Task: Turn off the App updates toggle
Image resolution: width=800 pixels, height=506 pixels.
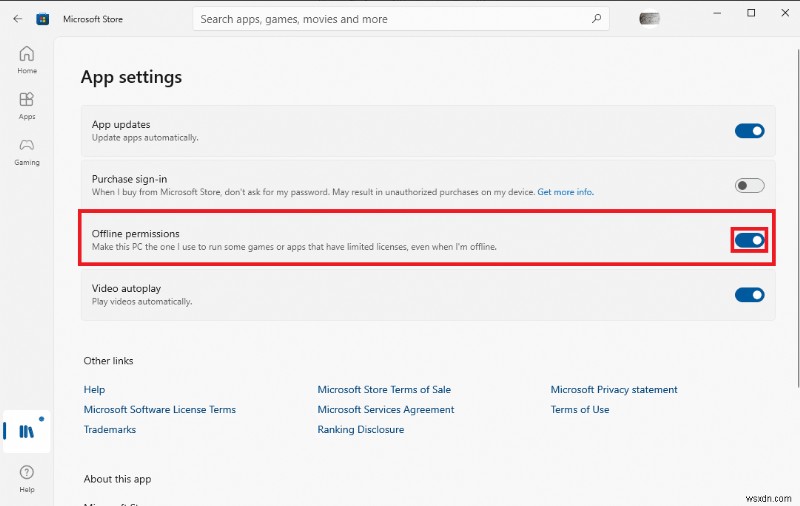Action: (749, 131)
